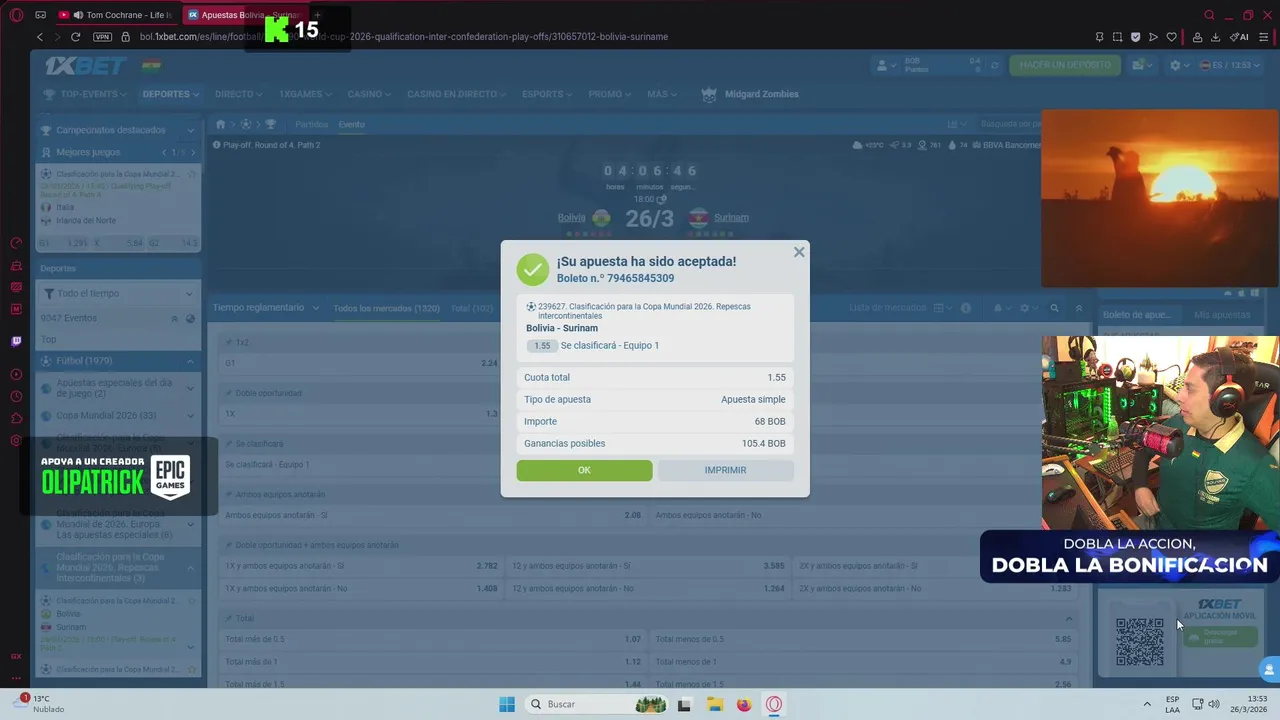
Task: Open the TOP-EVENTS menu
Action: coord(86,94)
